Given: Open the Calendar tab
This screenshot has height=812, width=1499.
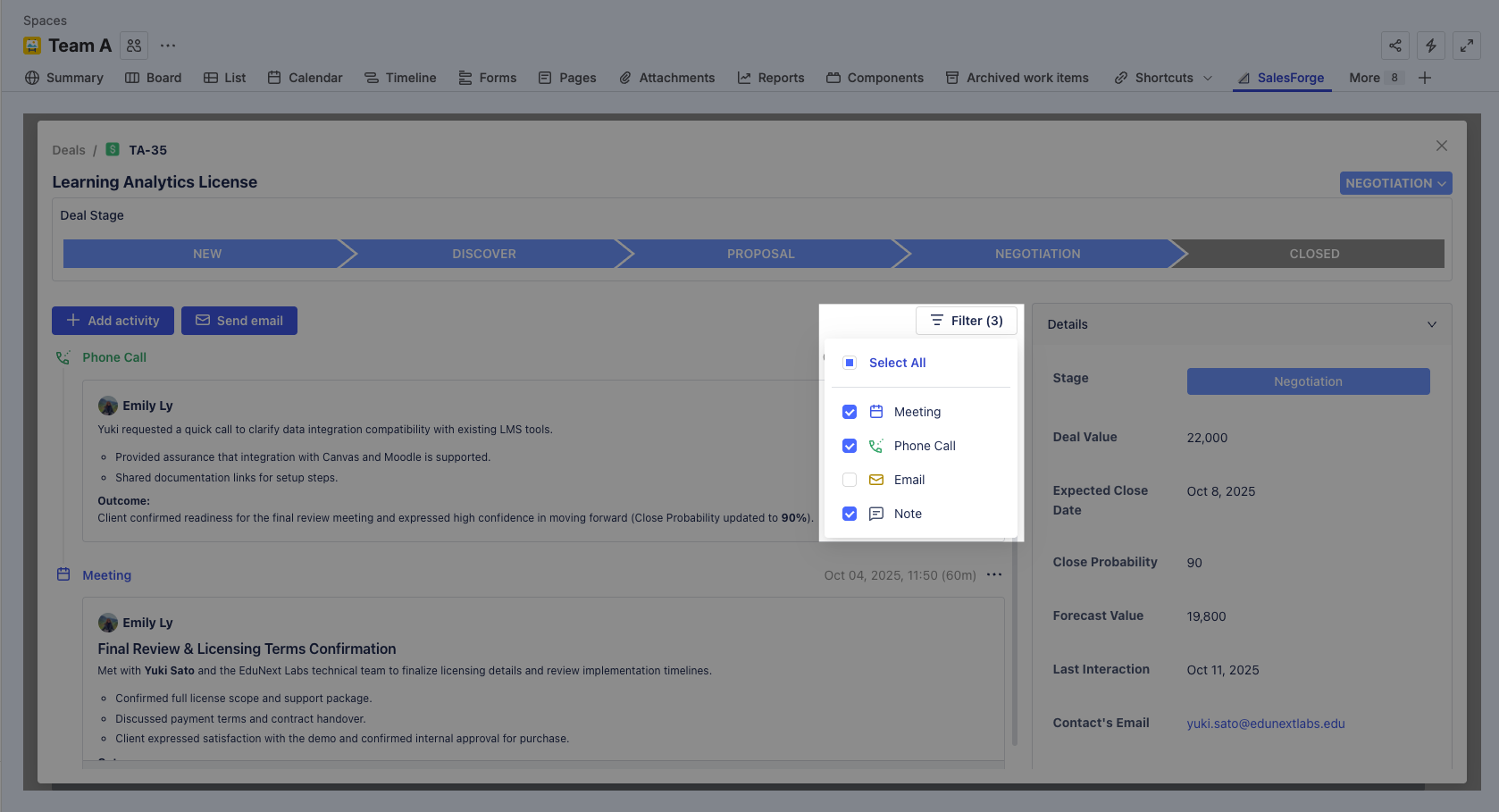Looking at the screenshot, I should click(x=305, y=78).
